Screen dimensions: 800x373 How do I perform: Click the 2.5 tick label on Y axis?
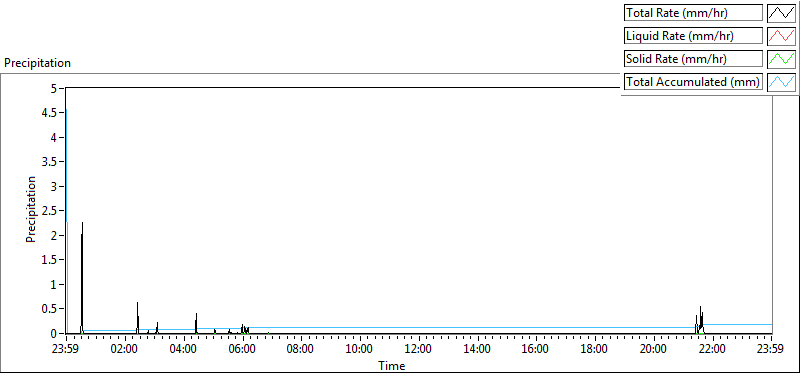pos(56,211)
